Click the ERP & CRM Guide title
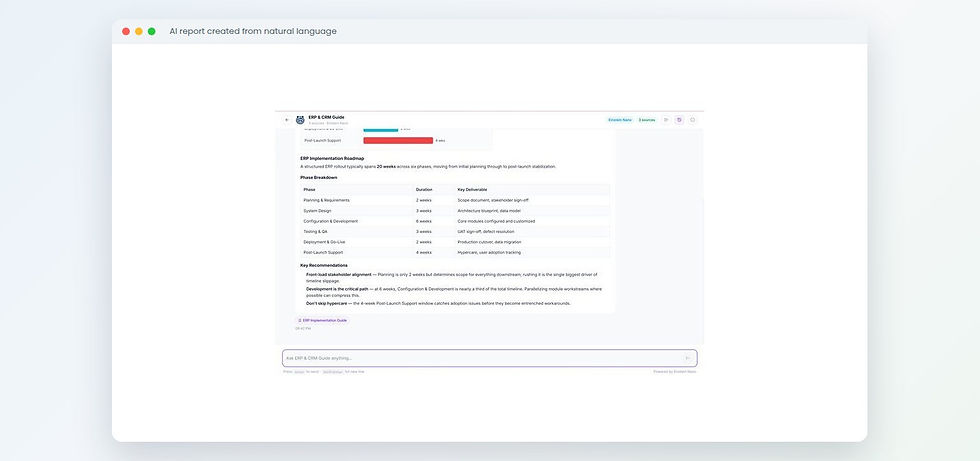 pyautogui.click(x=326, y=117)
